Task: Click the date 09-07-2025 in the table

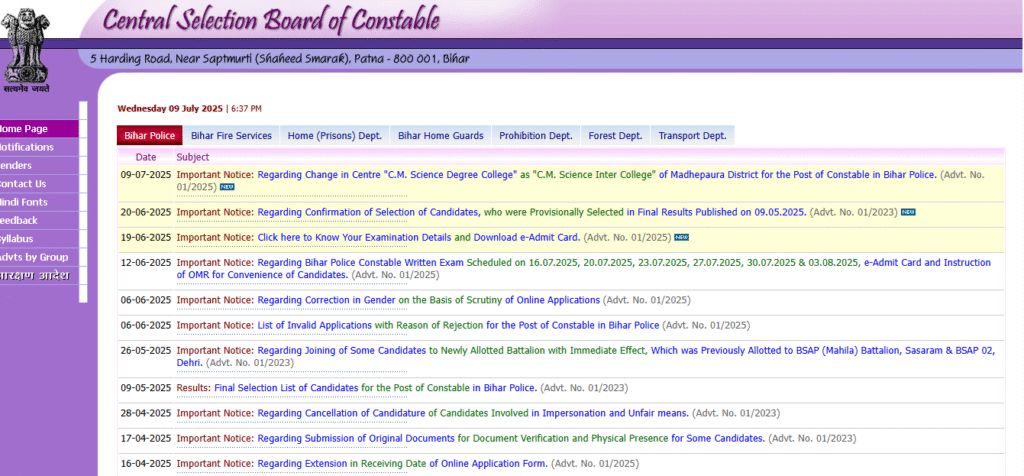Action: point(146,175)
